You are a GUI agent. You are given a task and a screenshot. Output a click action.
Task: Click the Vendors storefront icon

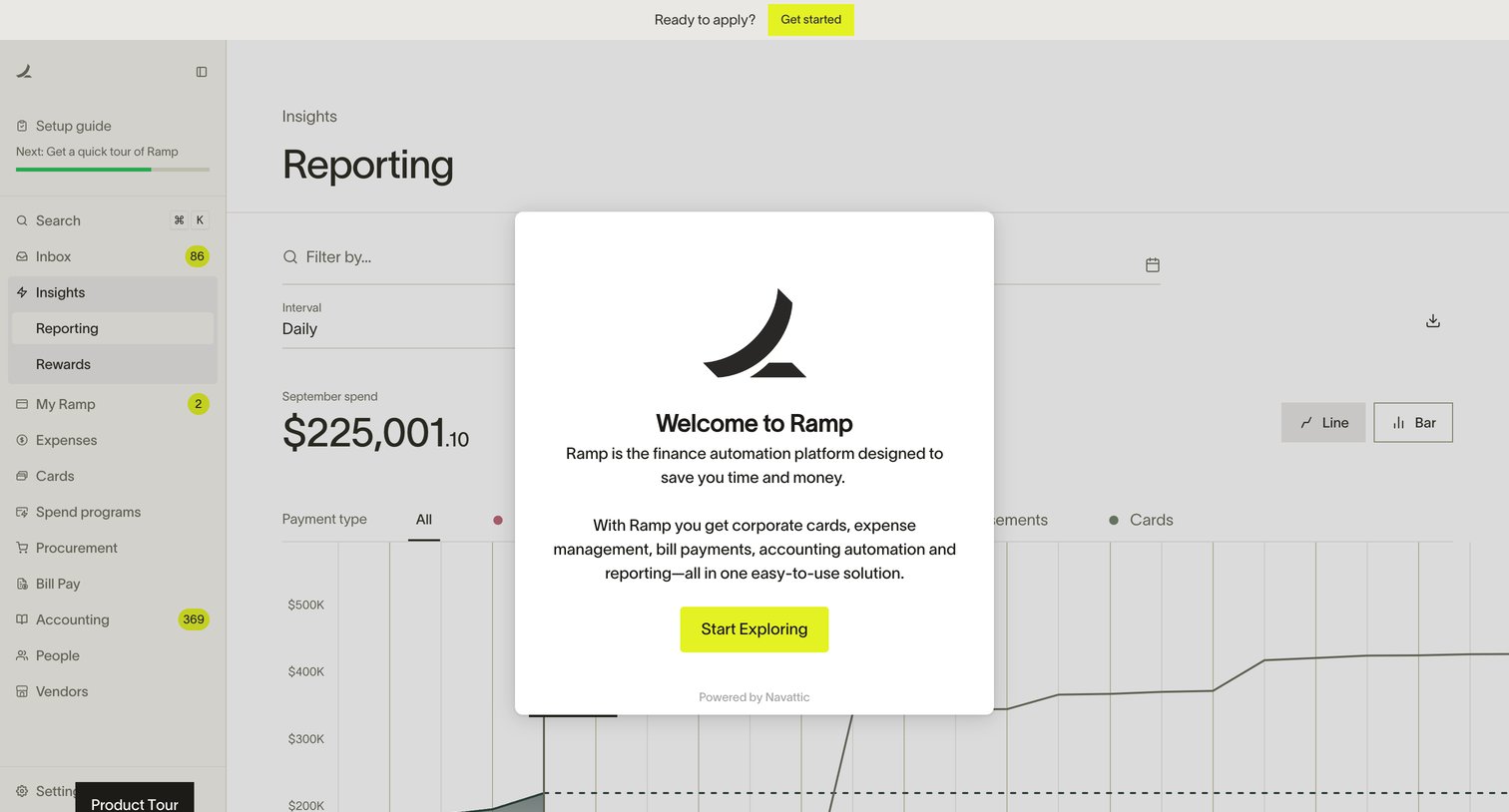[22, 691]
